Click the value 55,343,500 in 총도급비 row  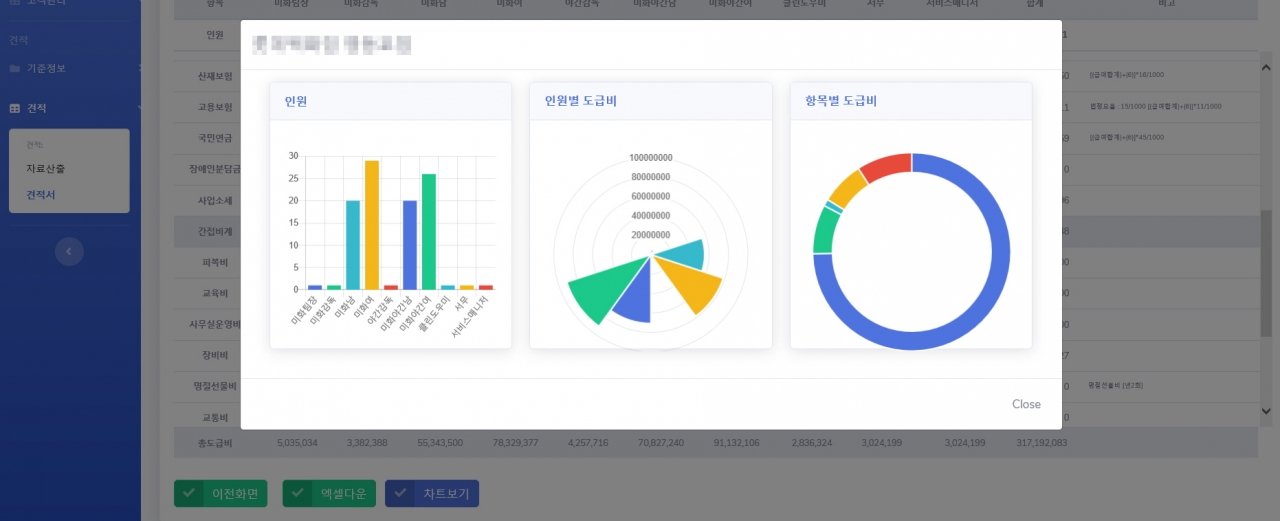click(x=439, y=442)
